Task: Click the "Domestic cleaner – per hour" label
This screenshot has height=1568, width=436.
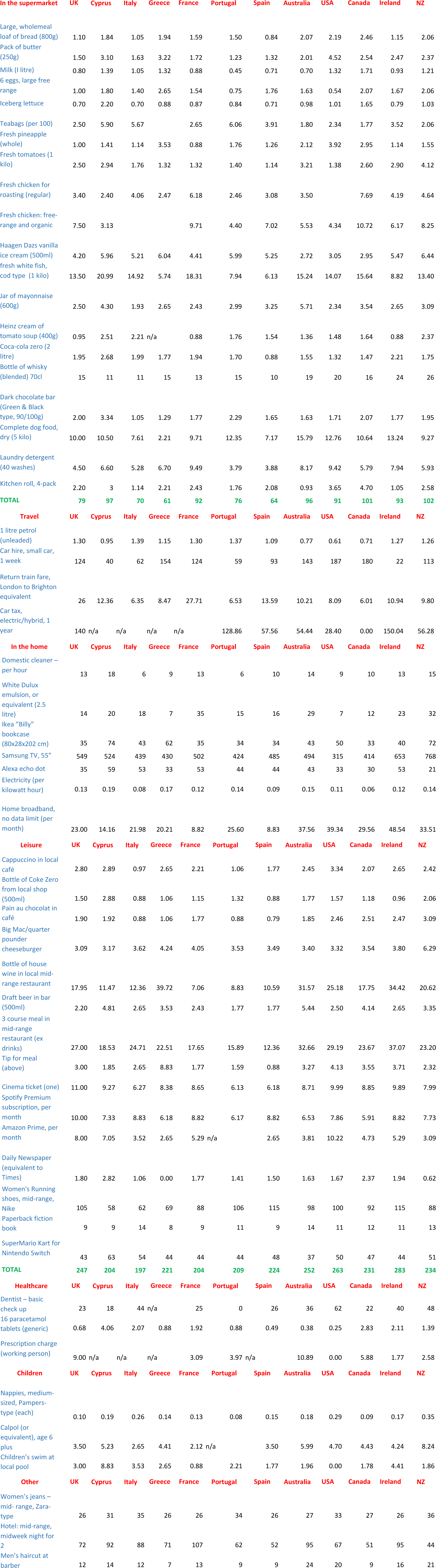Action: [30, 665]
